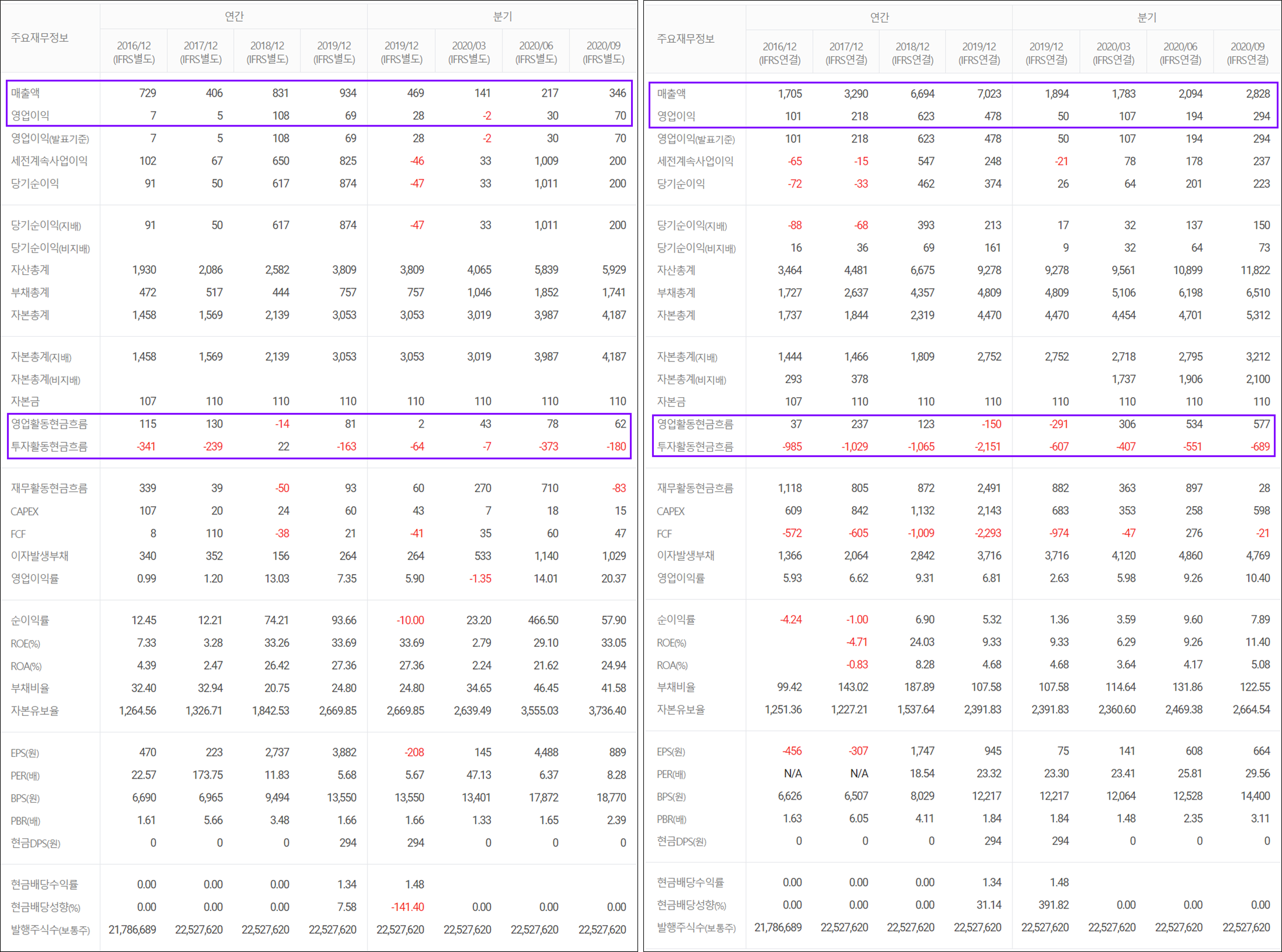Select 2020/06 (IFRS연결) column header
This screenshot has width=1282, height=952.
(1180, 53)
